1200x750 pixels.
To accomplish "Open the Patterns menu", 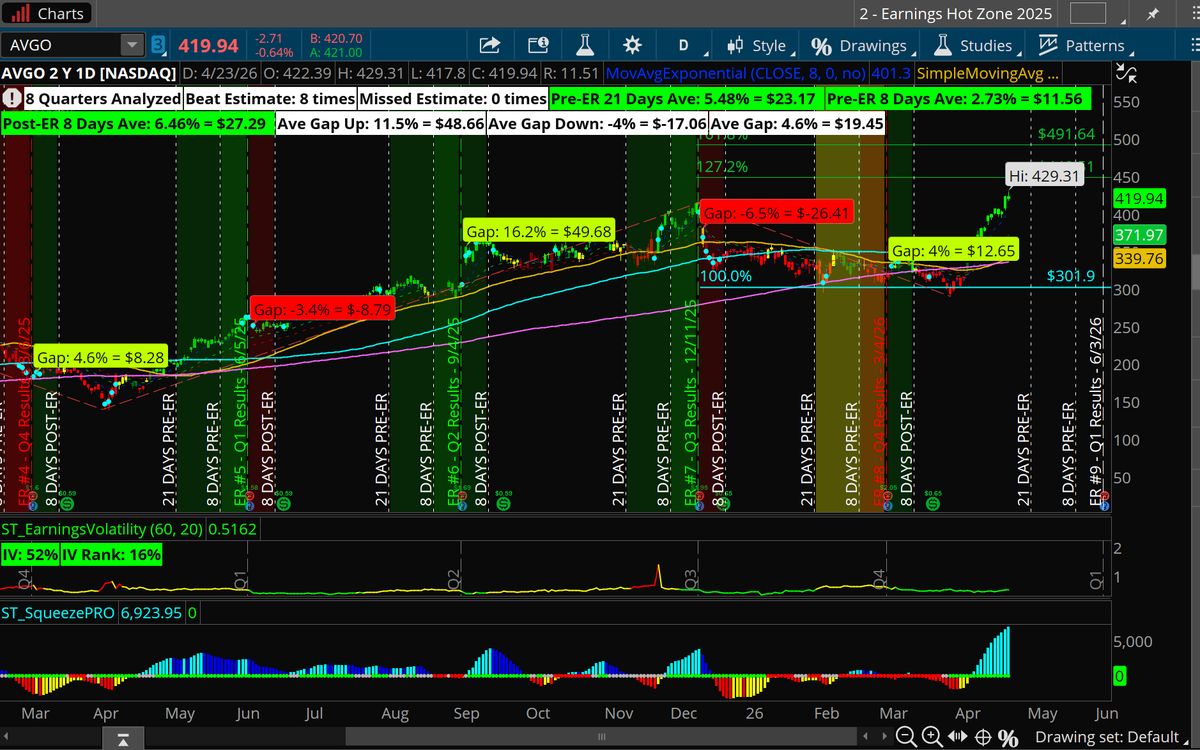I will coord(1085,45).
